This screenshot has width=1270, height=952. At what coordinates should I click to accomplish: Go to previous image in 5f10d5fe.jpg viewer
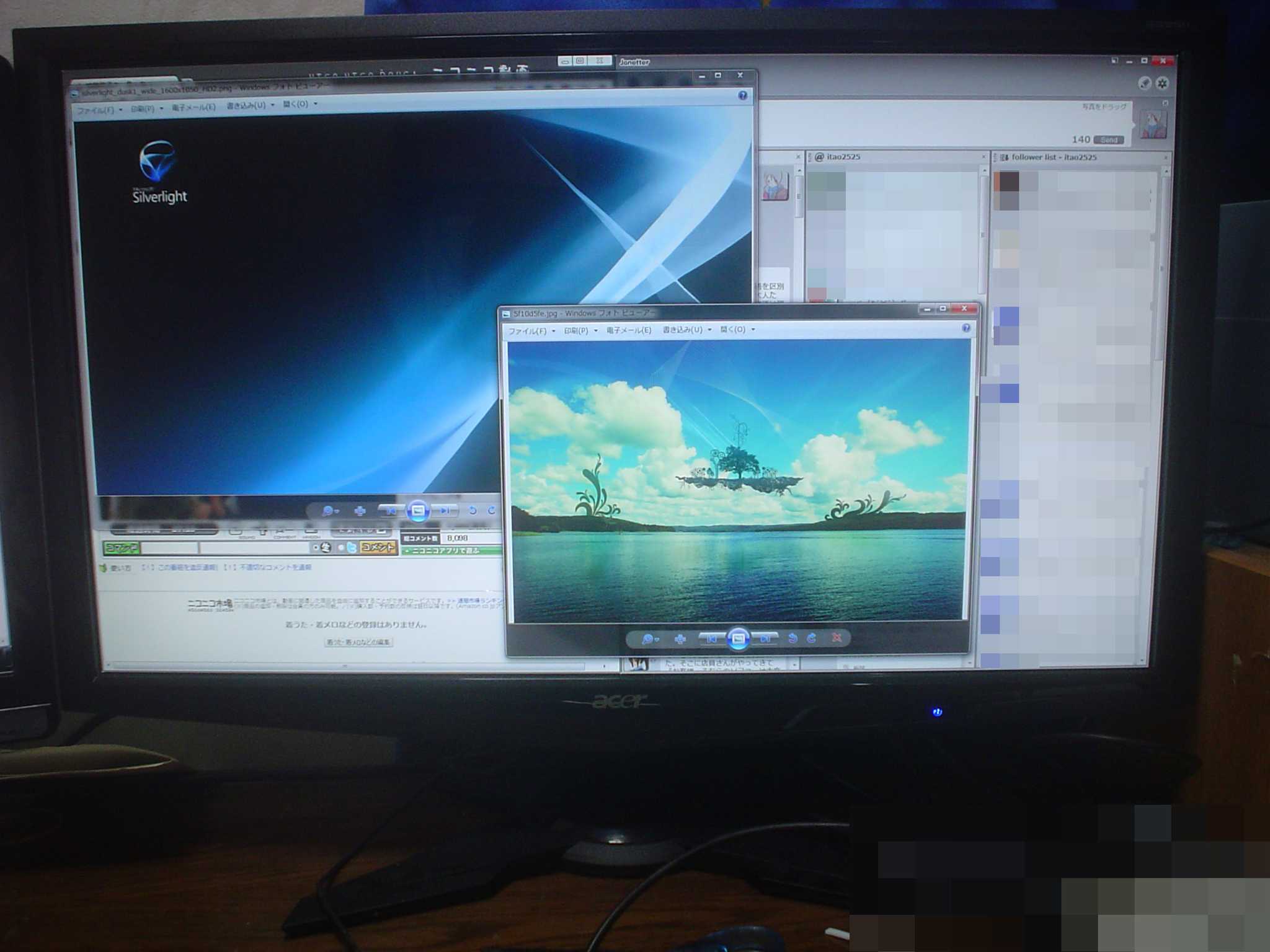(x=712, y=638)
